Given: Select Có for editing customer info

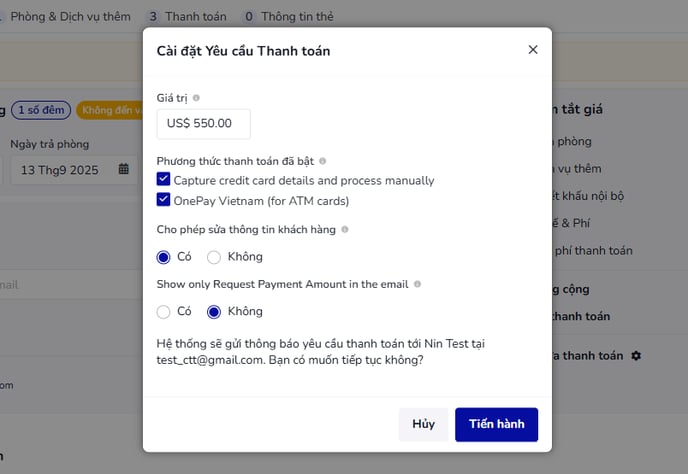Looking at the screenshot, I should [163, 257].
